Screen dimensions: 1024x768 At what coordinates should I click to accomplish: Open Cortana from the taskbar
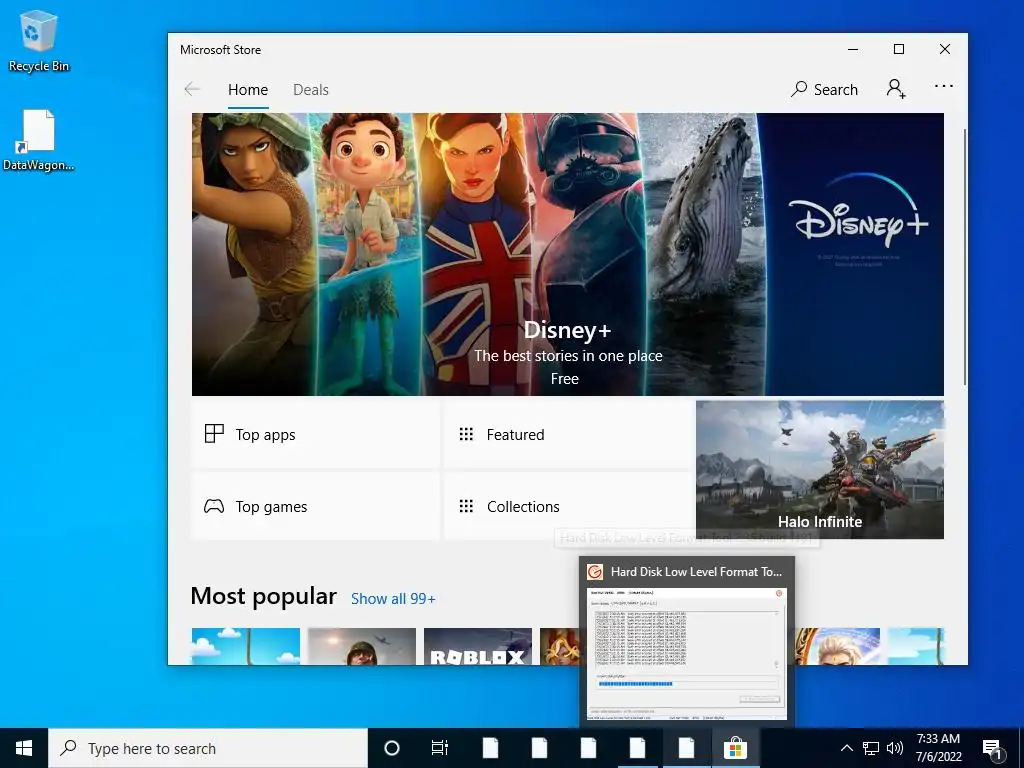pos(391,748)
